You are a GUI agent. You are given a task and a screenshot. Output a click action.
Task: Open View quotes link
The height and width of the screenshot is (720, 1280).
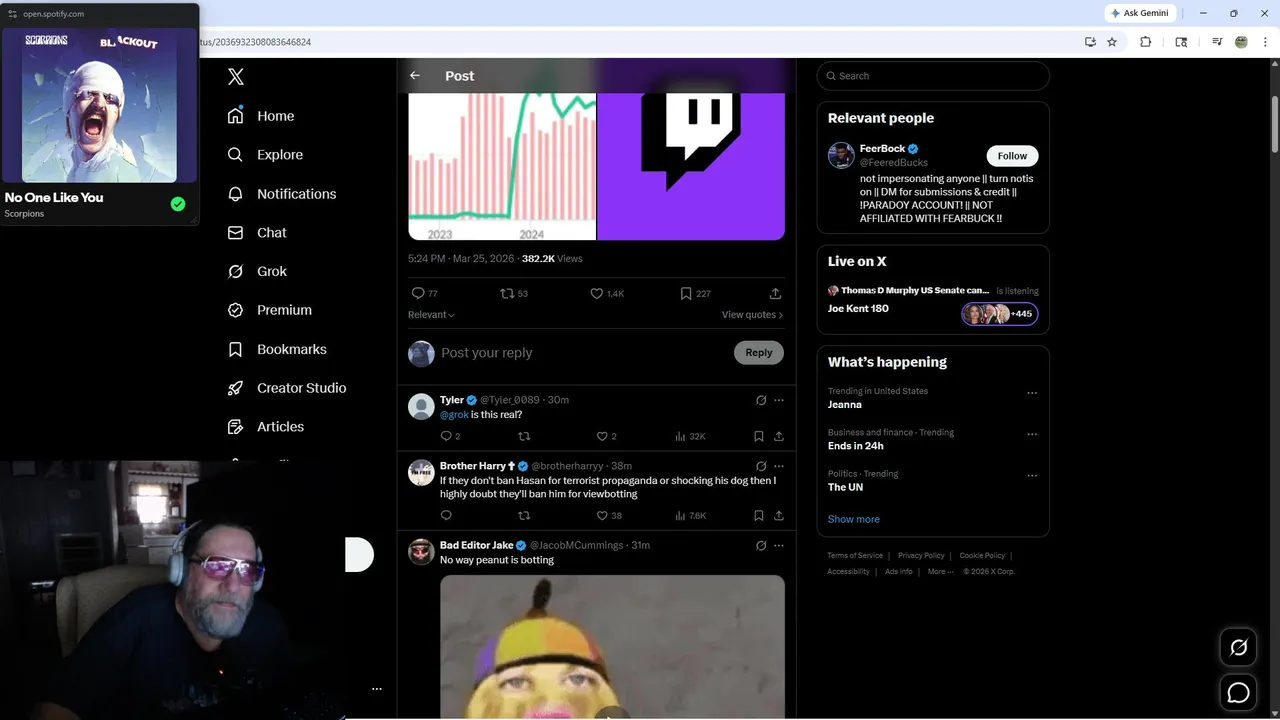coord(752,315)
